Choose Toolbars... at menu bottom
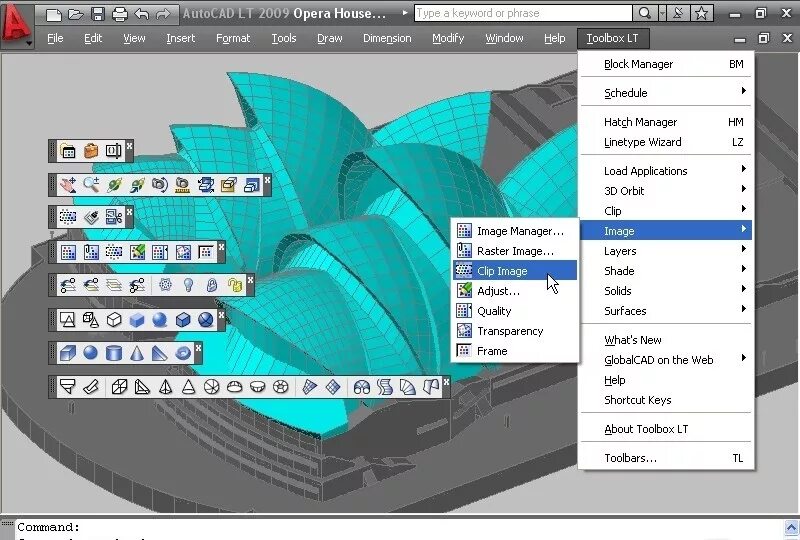Viewport: 800px width, 540px height. click(666, 458)
